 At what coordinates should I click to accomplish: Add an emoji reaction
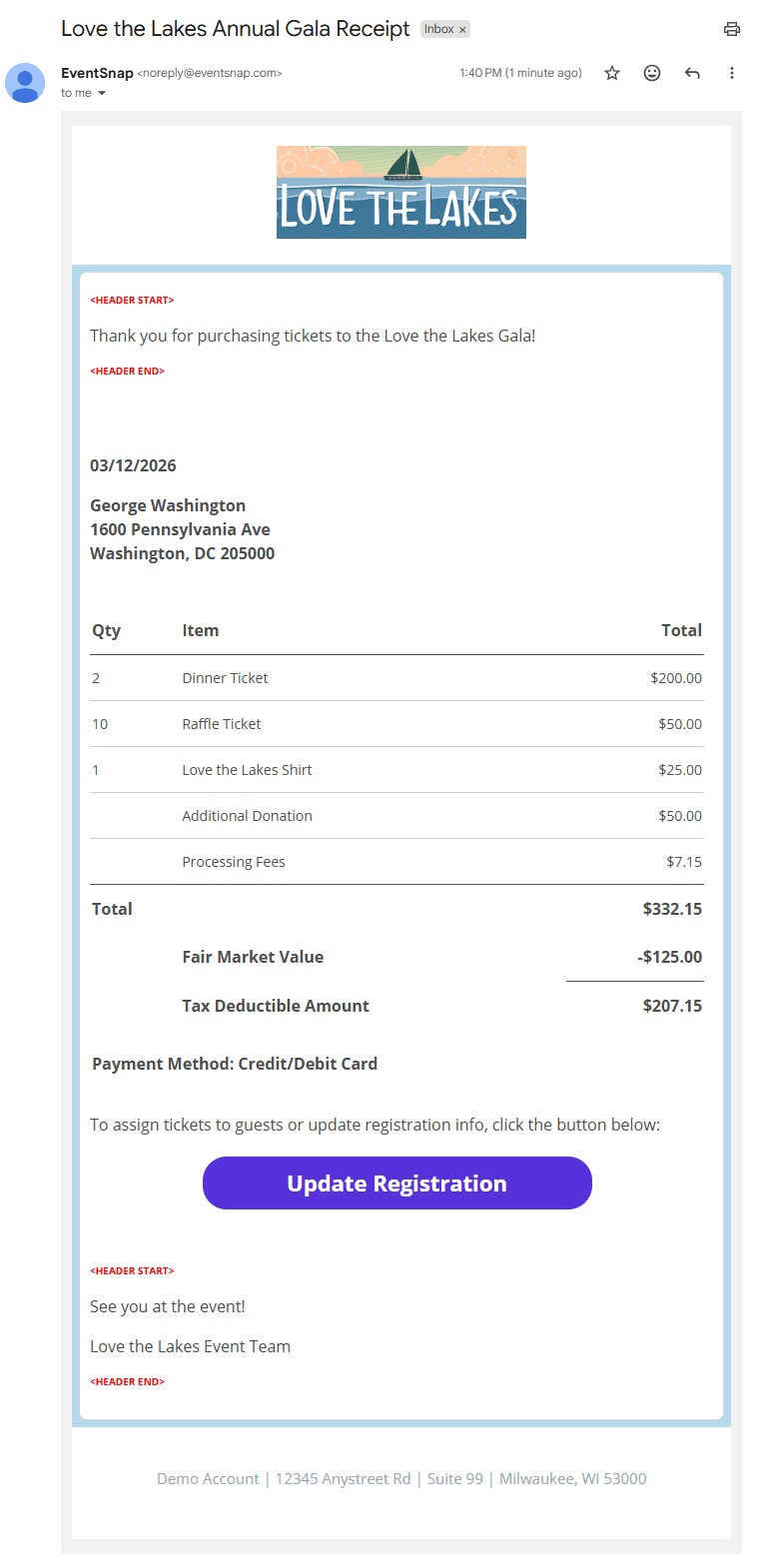pos(652,73)
